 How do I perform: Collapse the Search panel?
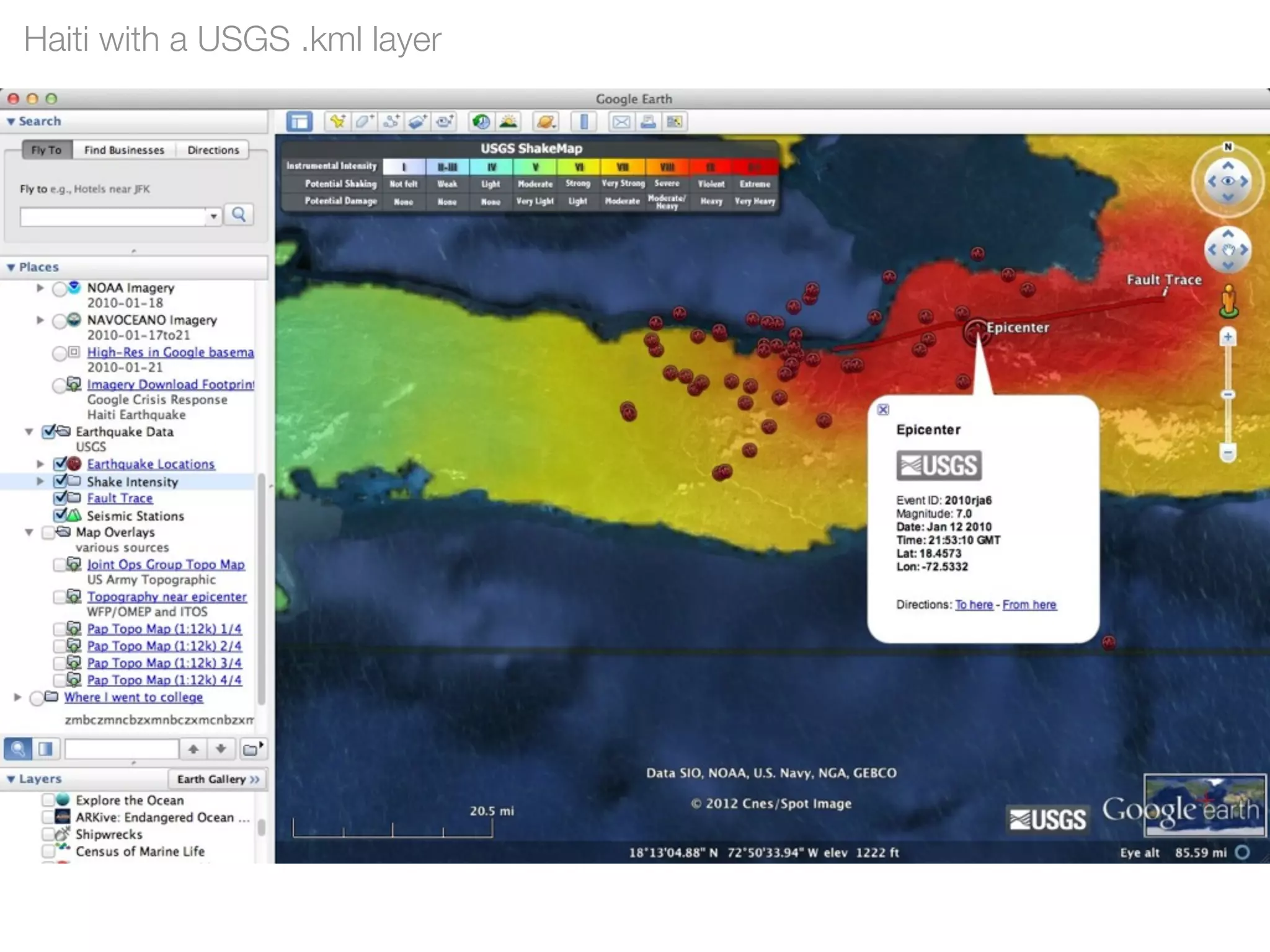[11, 121]
